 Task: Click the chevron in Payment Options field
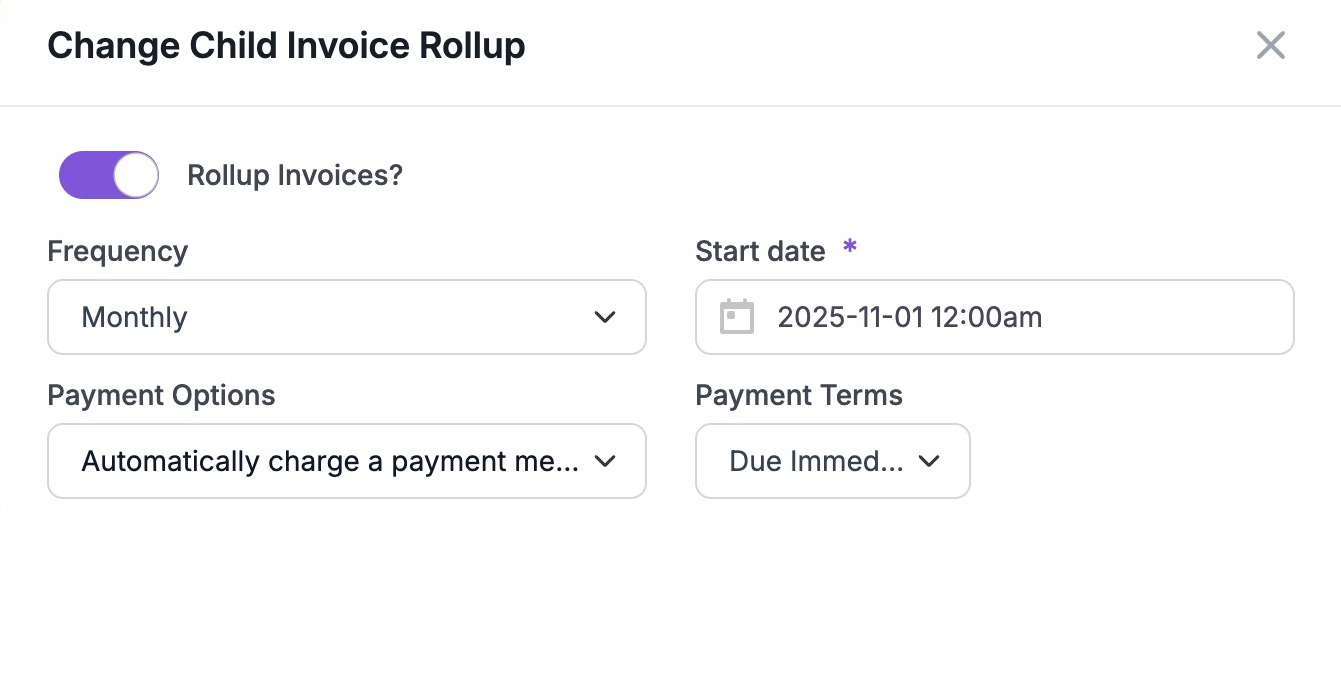[604, 461]
